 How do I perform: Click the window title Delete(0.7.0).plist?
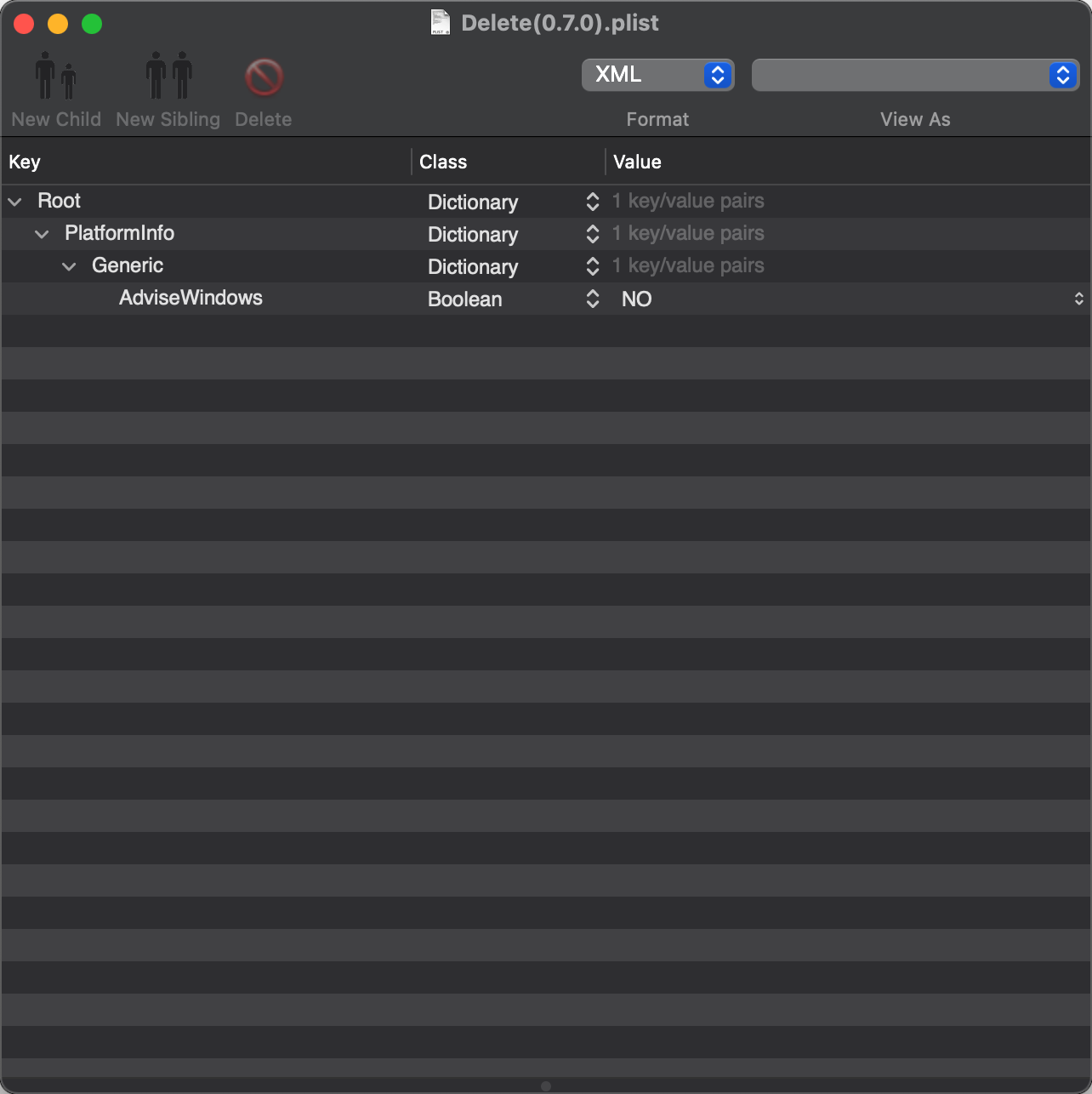(560, 23)
